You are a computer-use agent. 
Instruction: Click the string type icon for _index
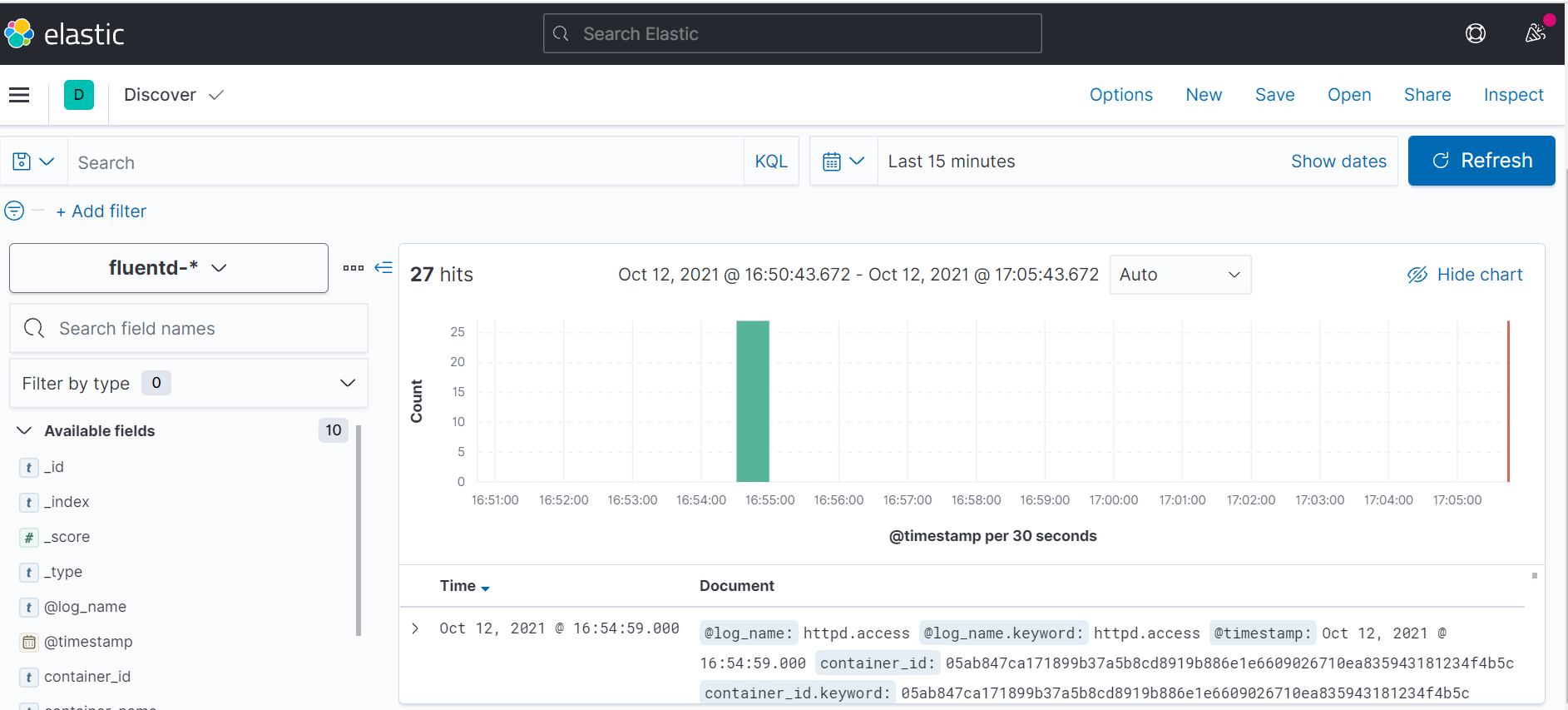pyautogui.click(x=29, y=502)
